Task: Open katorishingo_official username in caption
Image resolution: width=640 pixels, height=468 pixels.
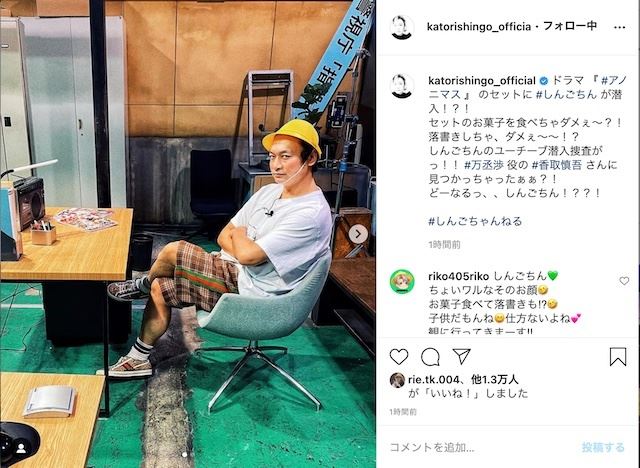Action: coord(482,81)
